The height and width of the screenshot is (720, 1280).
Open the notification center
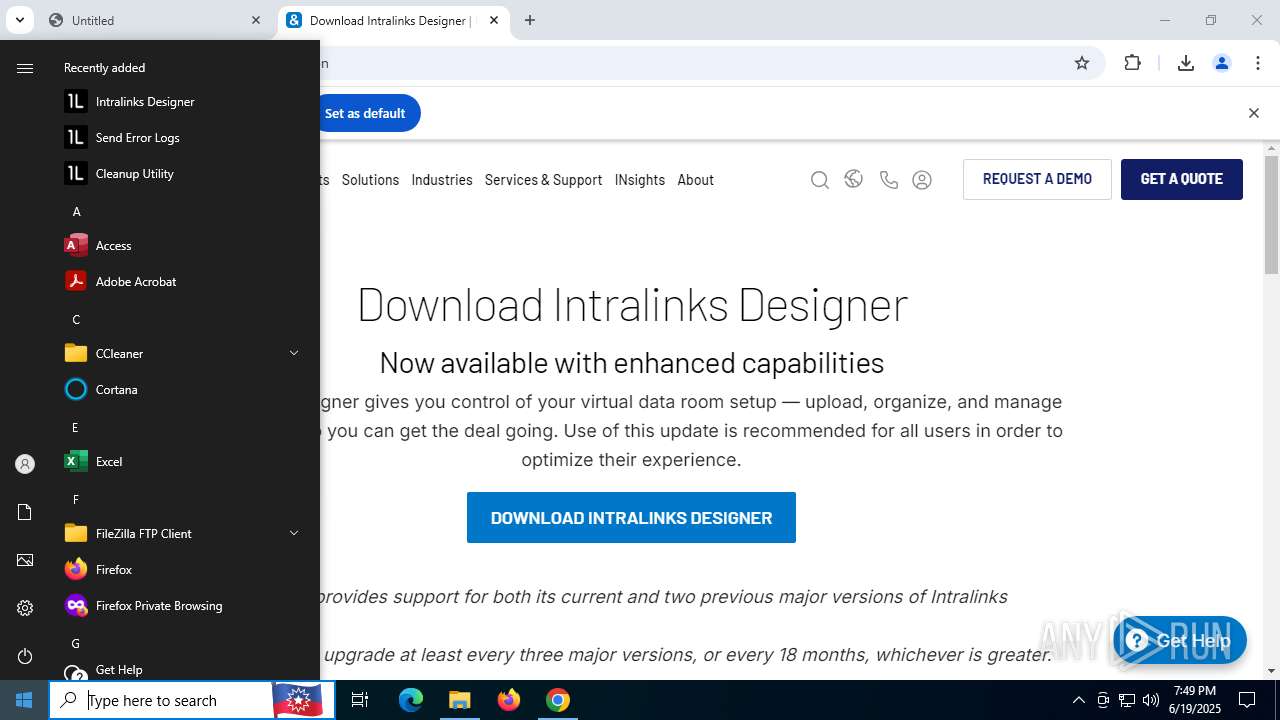click(1247, 700)
